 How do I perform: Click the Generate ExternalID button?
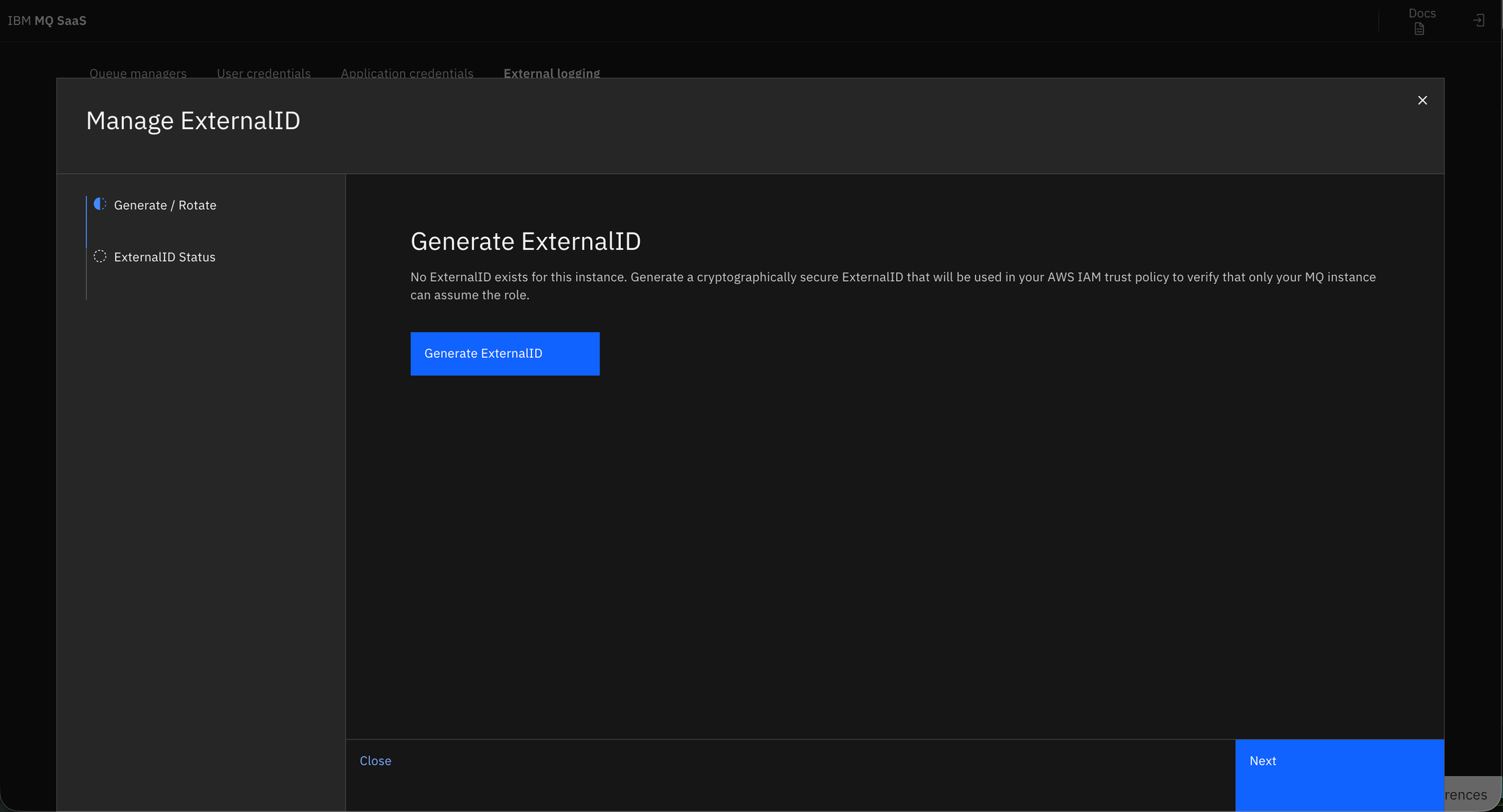click(505, 354)
